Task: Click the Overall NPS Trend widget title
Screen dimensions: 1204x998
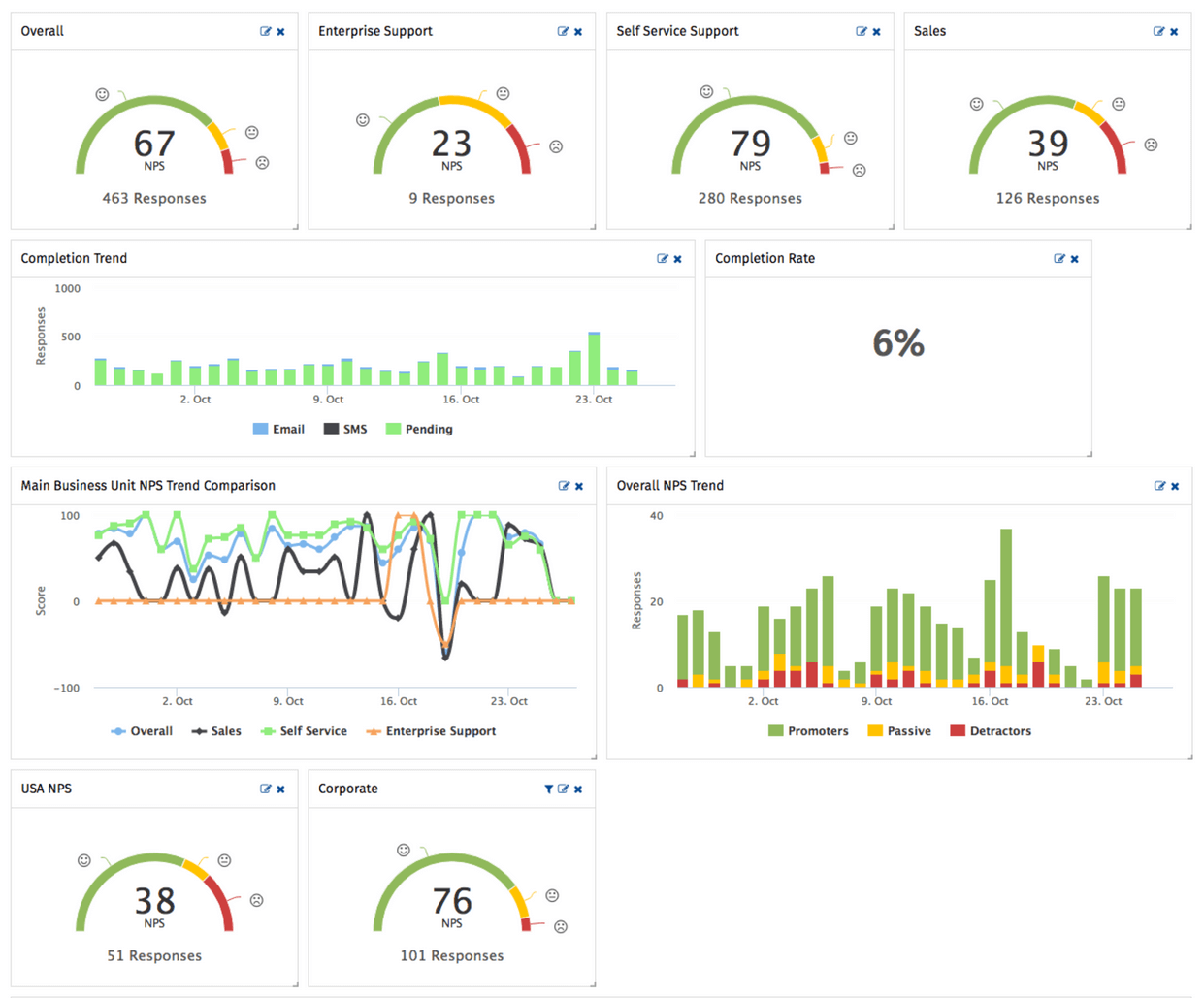Action: tap(670, 486)
